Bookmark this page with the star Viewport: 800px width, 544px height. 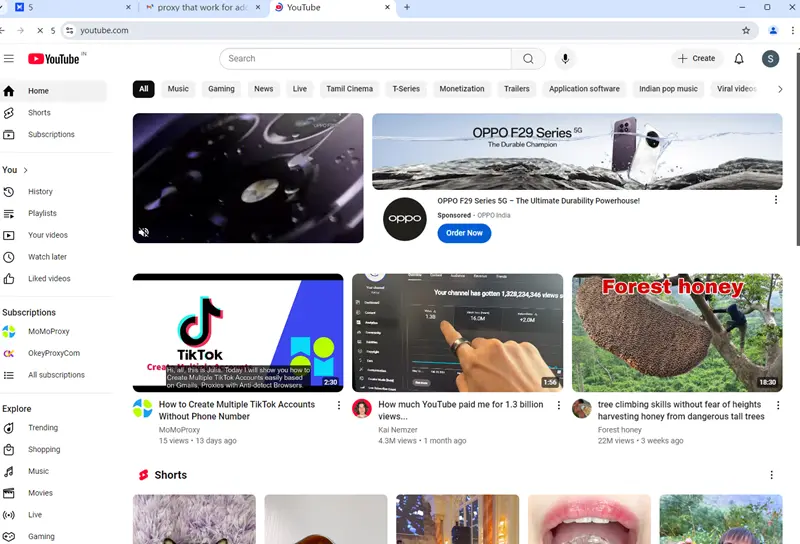(746, 31)
